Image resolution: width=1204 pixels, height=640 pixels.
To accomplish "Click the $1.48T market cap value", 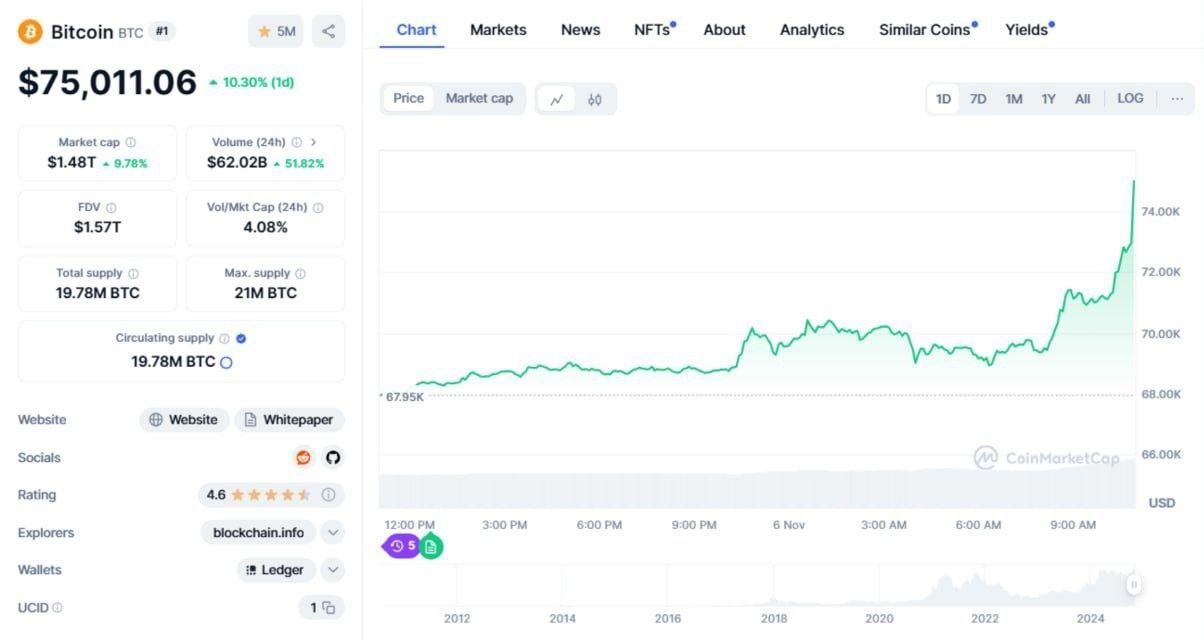I will (71, 162).
